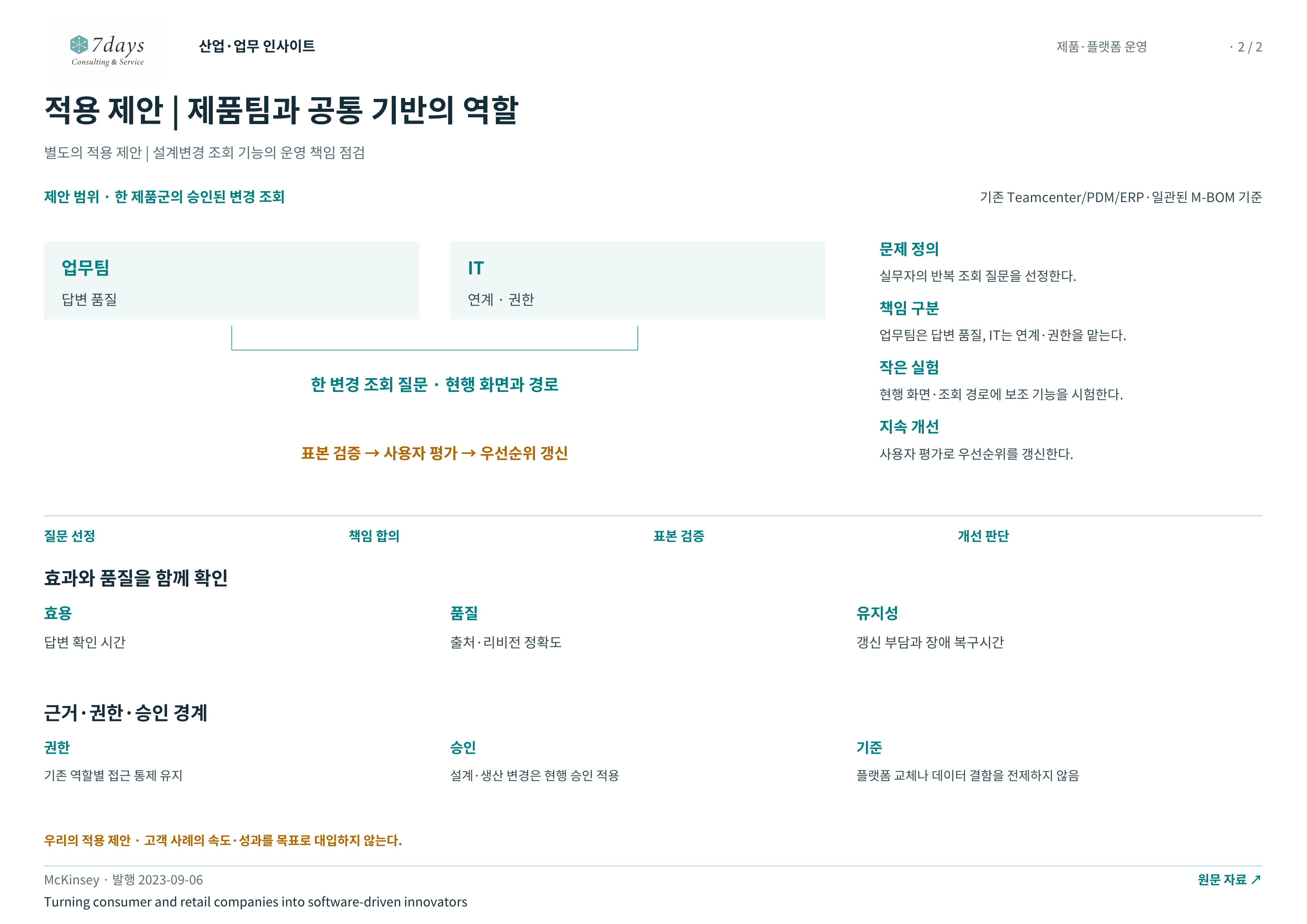The width and height of the screenshot is (1307, 924).
Task: Click 현행 화면·조회 경로에 보조 기능을 시험한다.
Action: tap(1001, 394)
